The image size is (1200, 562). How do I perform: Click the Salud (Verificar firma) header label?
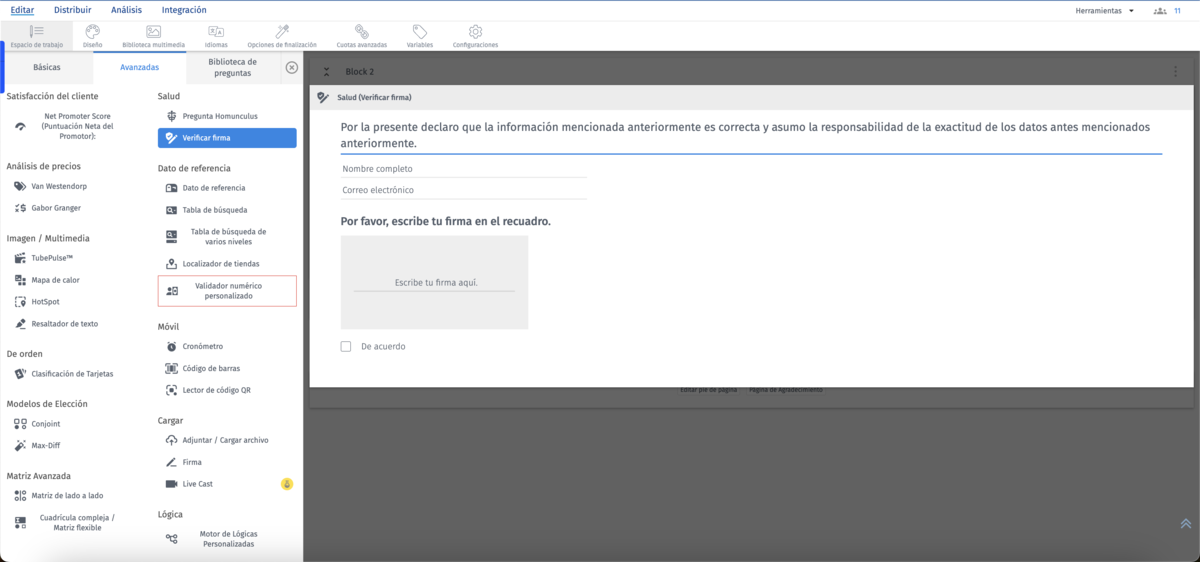[x=374, y=98]
